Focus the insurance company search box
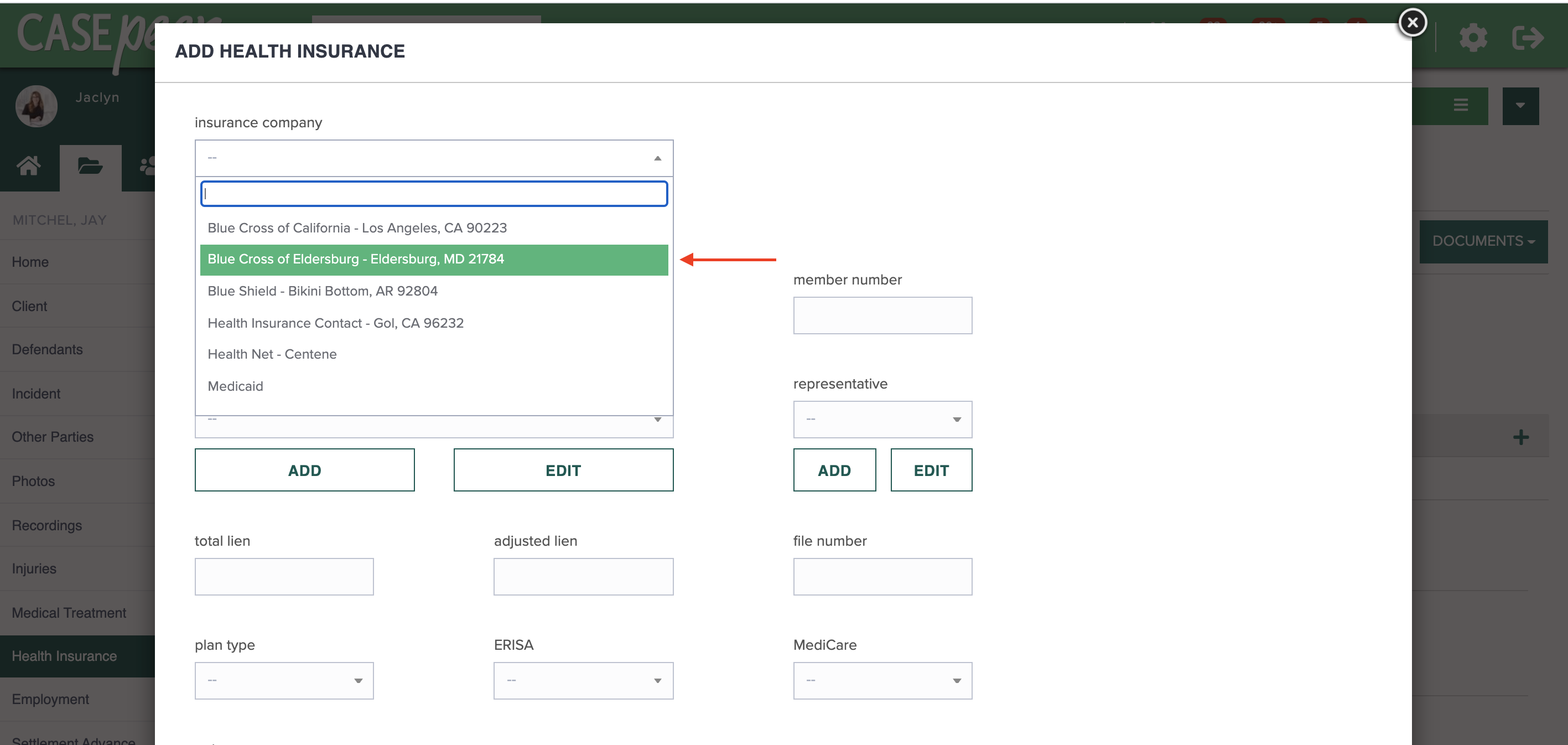 433,194
